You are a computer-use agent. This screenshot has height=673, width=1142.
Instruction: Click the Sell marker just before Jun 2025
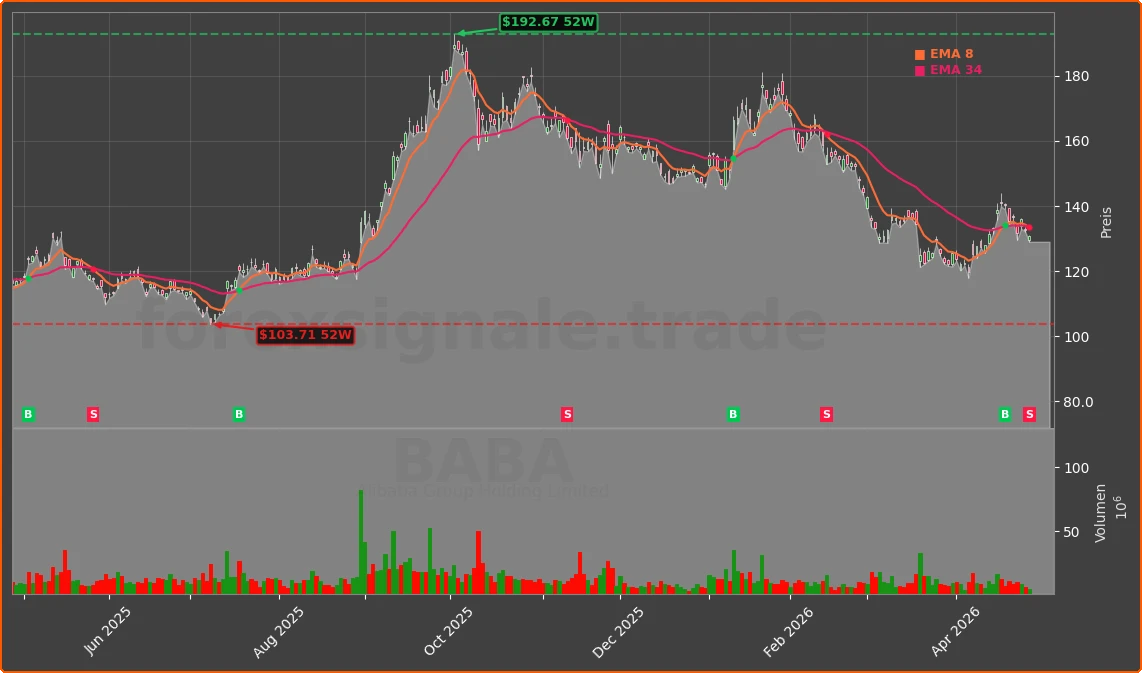click(x=93, y=414)
